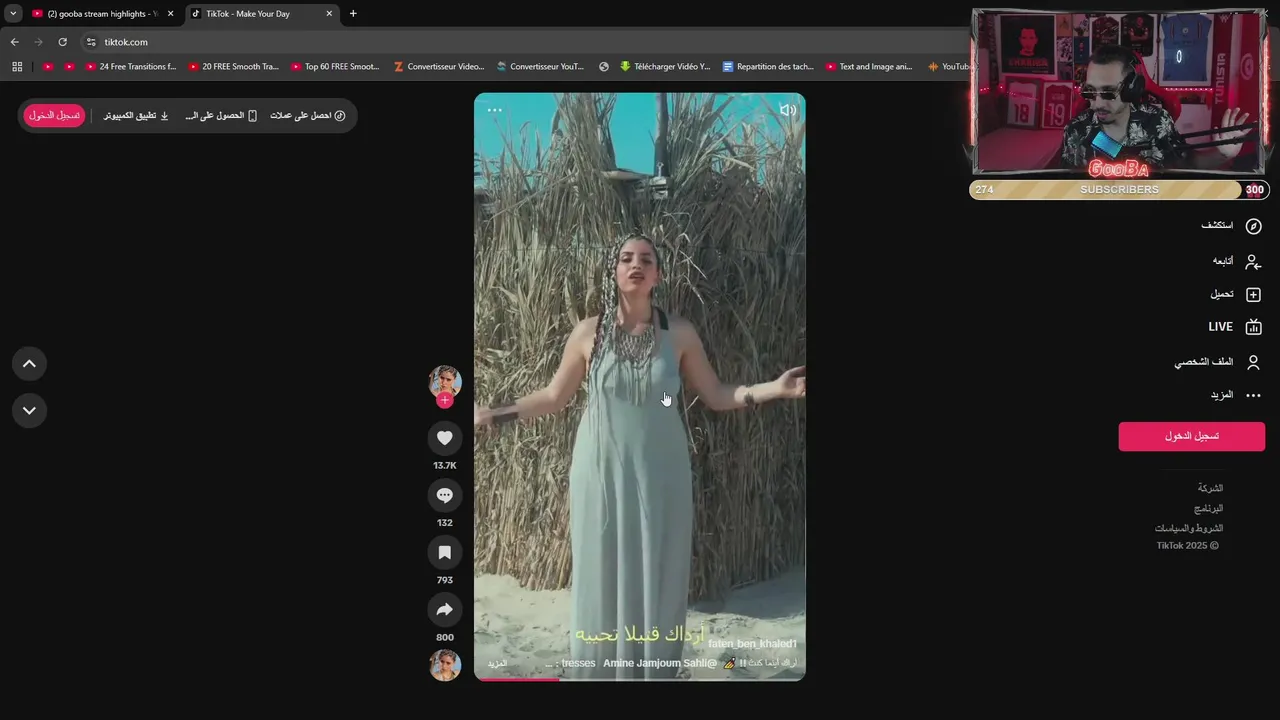The width and height of the screenshot is (1280, 720).
Task: Follow creator with the red plus badge
Action: [445, 400]
